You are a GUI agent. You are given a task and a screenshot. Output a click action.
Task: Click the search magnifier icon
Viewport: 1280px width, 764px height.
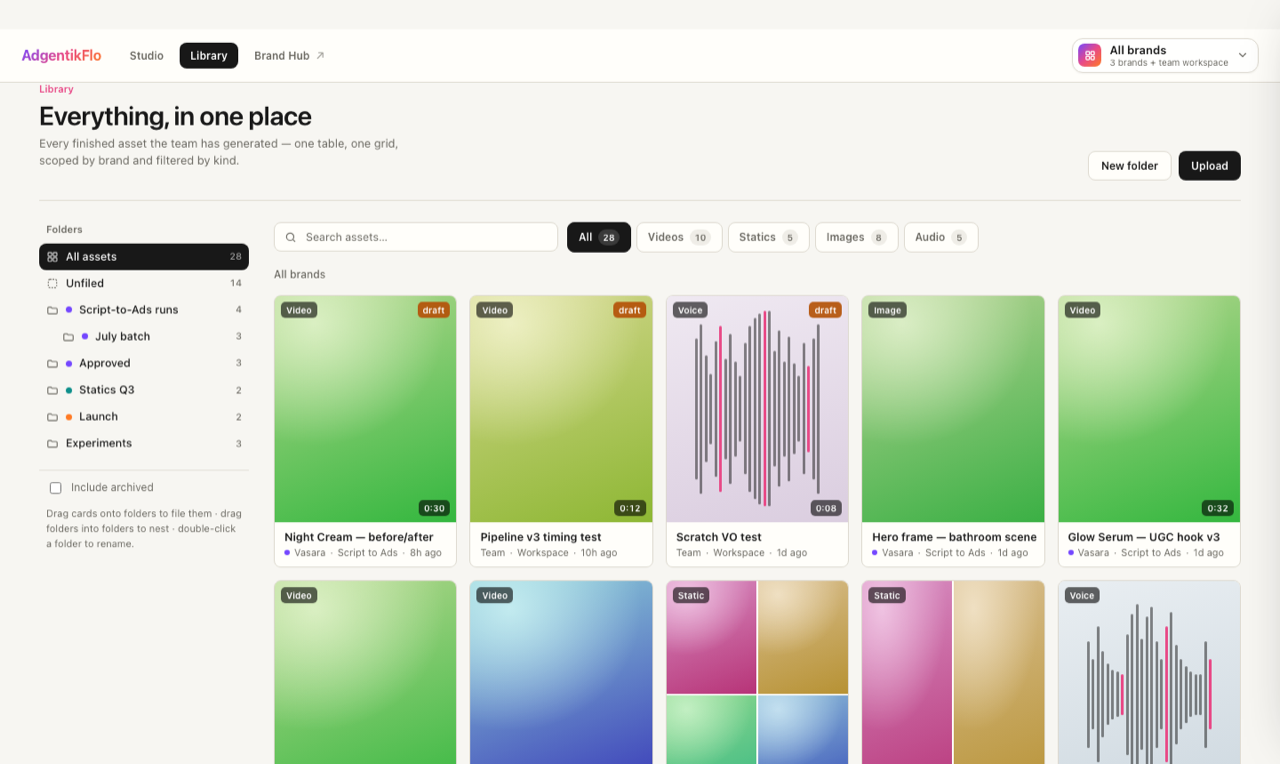pos(291,237)
